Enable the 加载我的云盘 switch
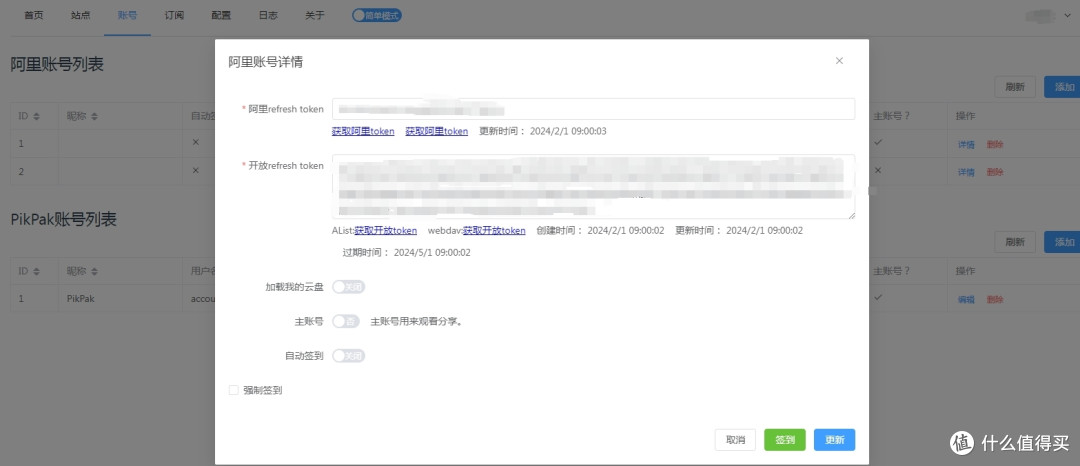Screen dimensions: 1080x466 pyautogui.click(x=349, y=286)
